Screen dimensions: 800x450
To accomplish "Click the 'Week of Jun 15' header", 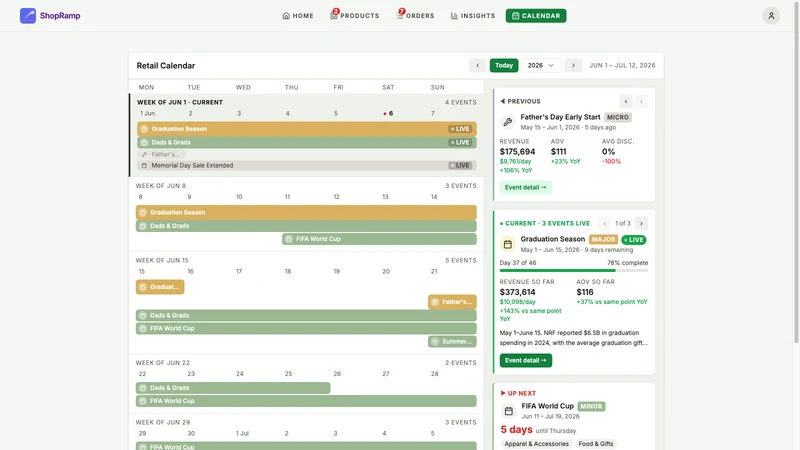I will pos(162,260).
